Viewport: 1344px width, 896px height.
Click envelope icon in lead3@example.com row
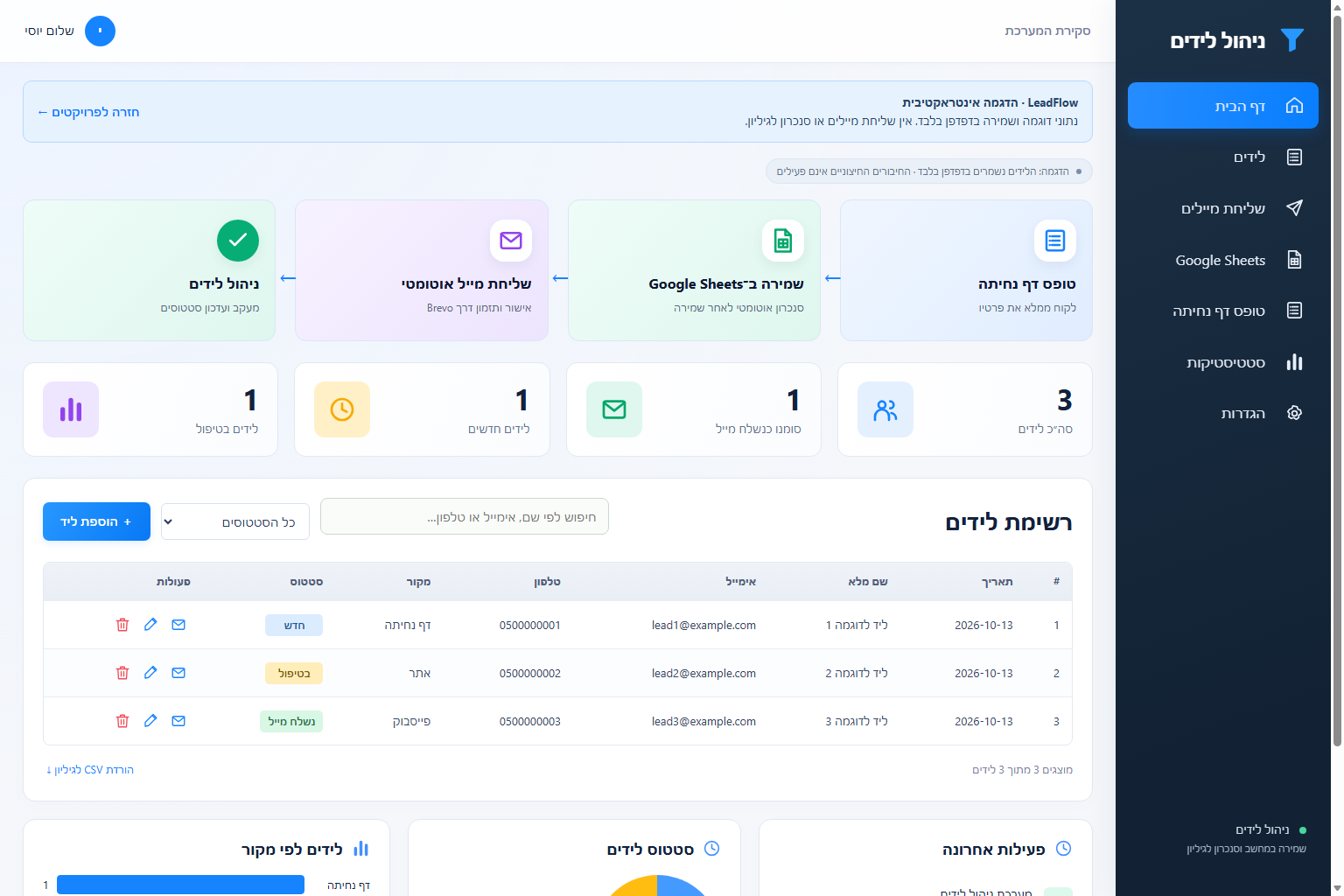(178, 721)
